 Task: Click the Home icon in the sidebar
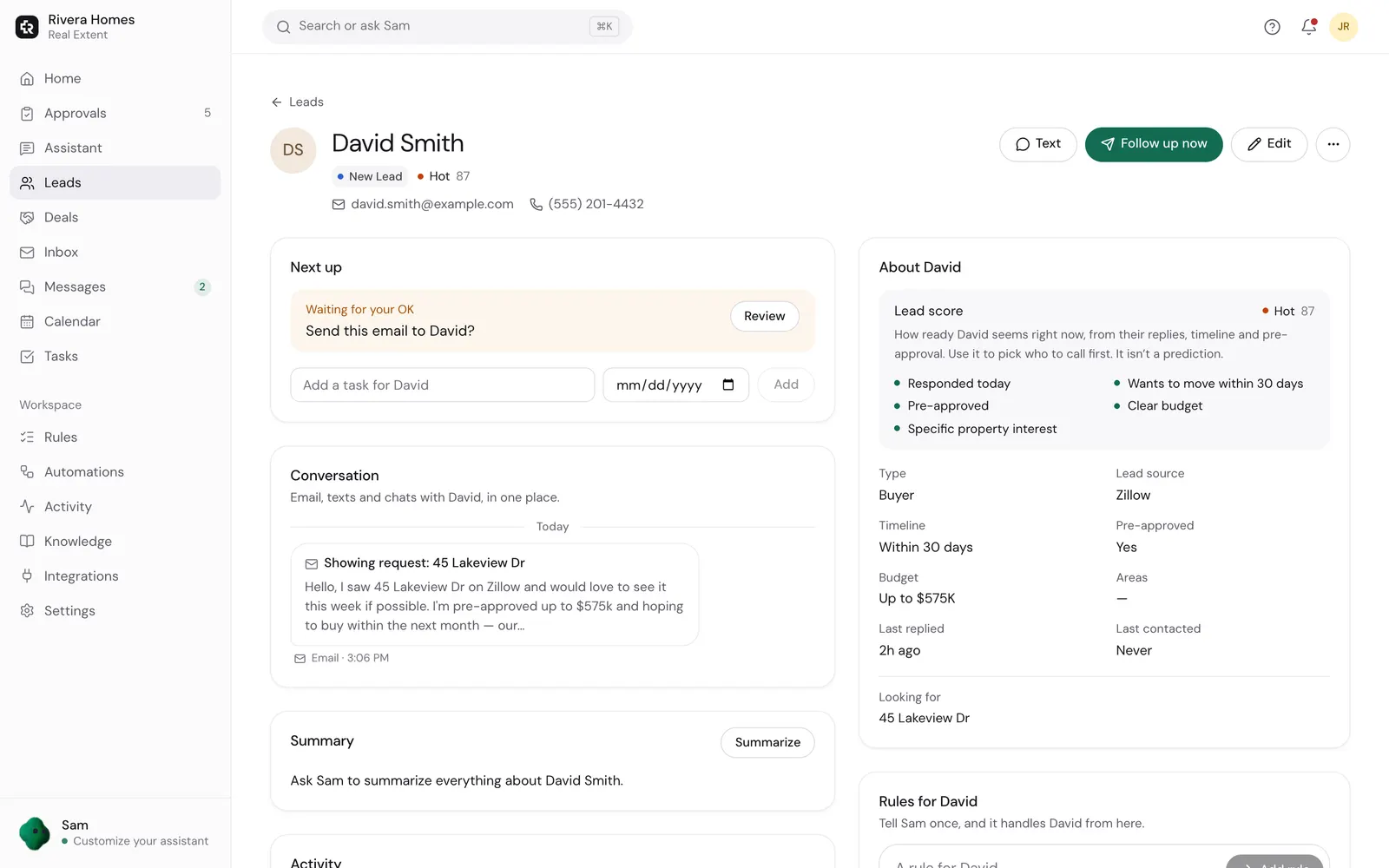[27, 79]
